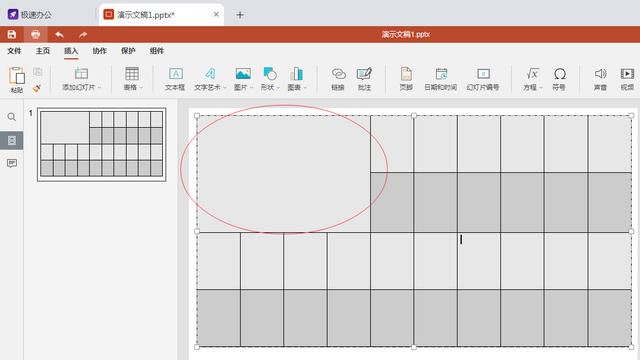Expand the table (表格) dropdown
The height and width of the screenshot is (360, 640).
[141, 88]
